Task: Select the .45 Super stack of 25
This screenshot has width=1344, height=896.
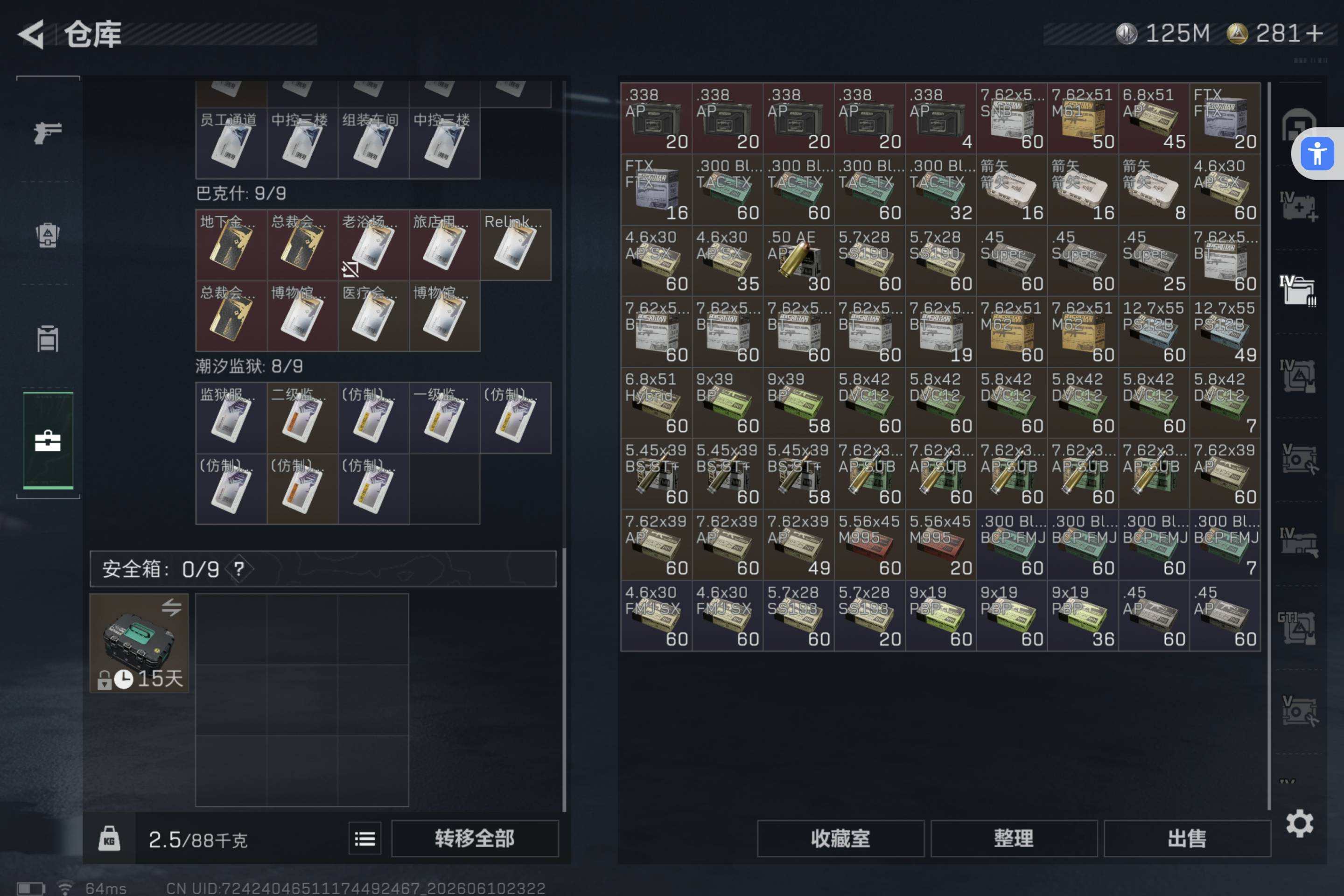Action: click(x=1154, y=260)
